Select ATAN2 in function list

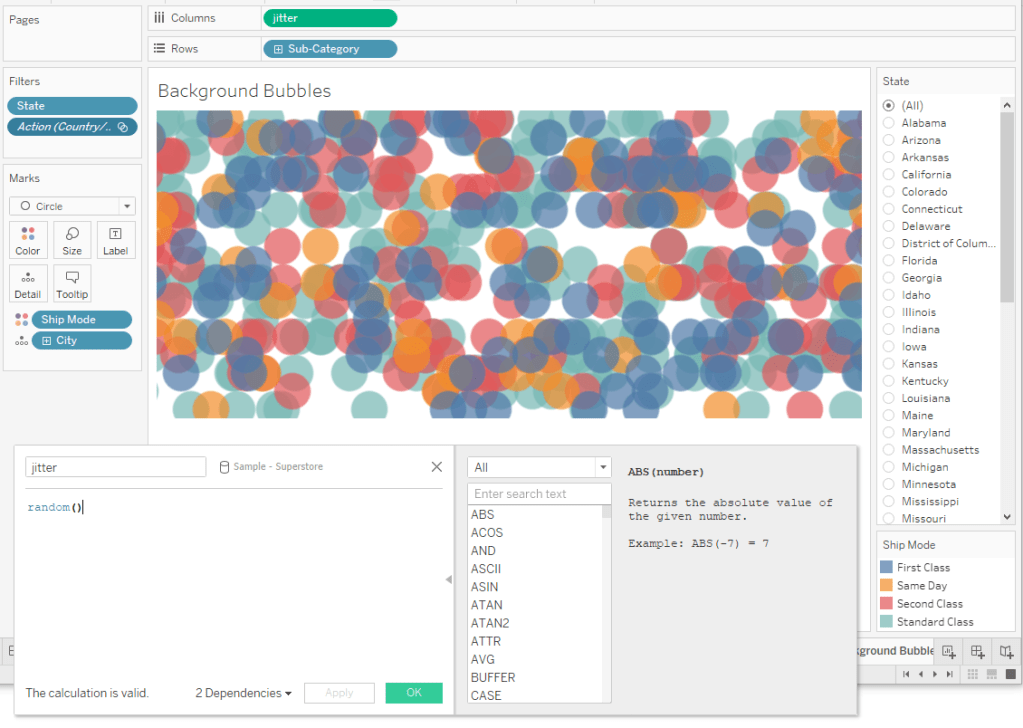point(489,623)
